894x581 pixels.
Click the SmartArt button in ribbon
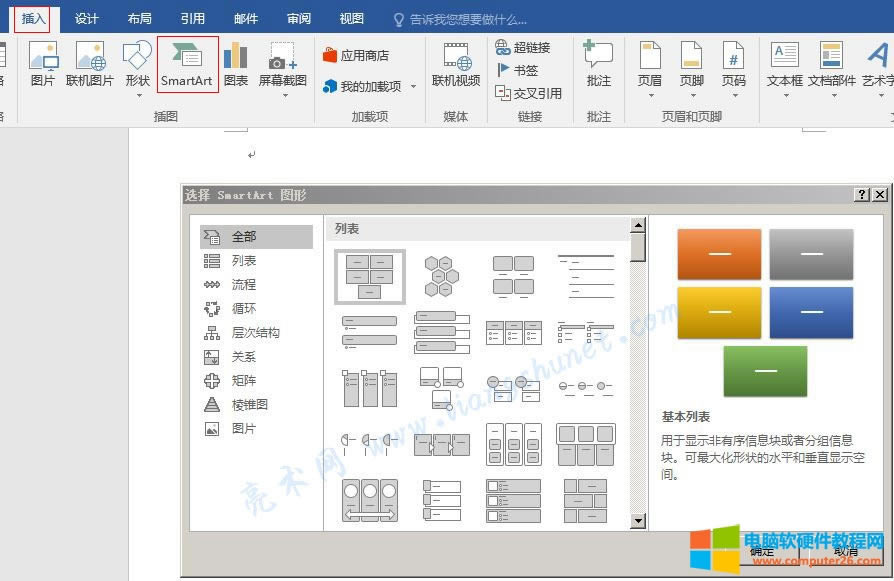(187, 65)
